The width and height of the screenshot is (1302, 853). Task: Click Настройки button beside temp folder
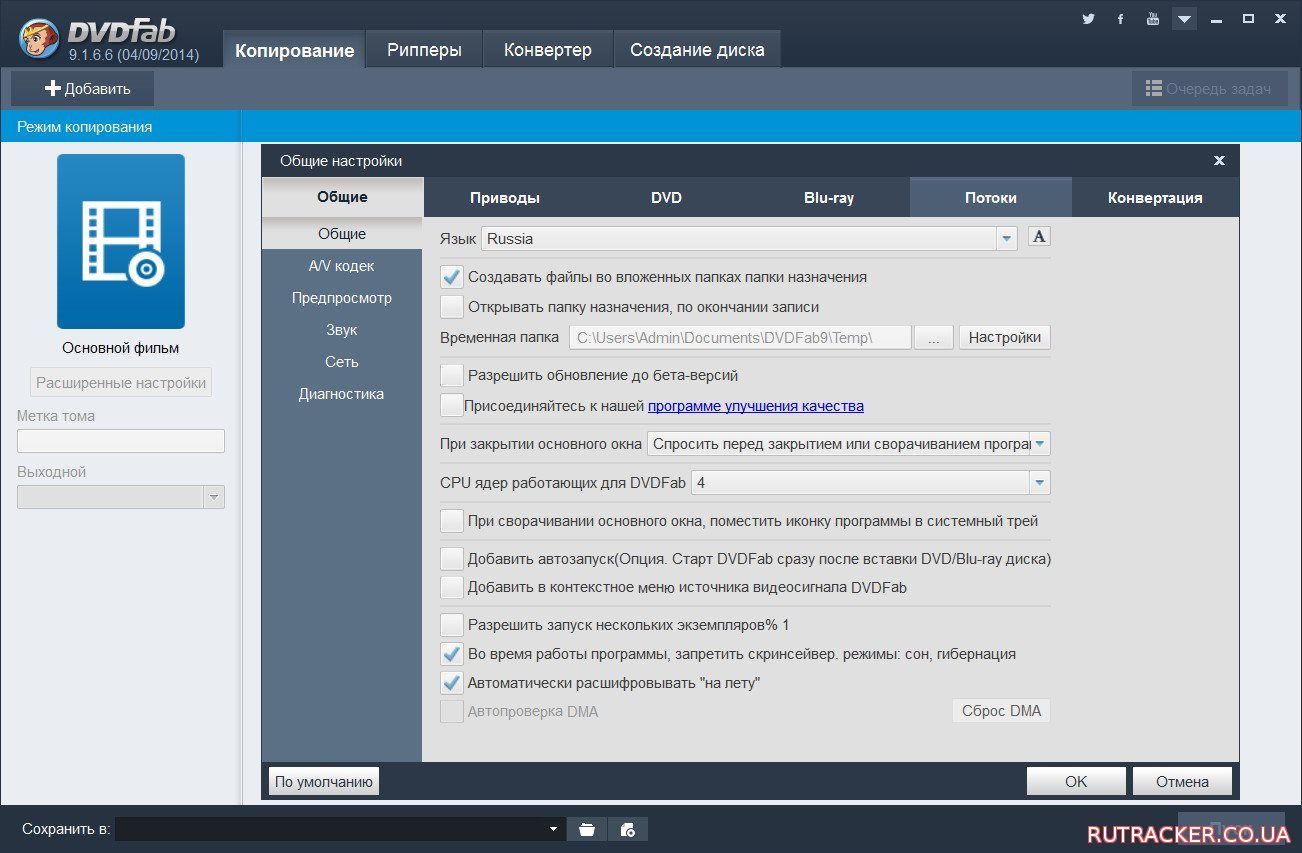tap(1005, 337)
